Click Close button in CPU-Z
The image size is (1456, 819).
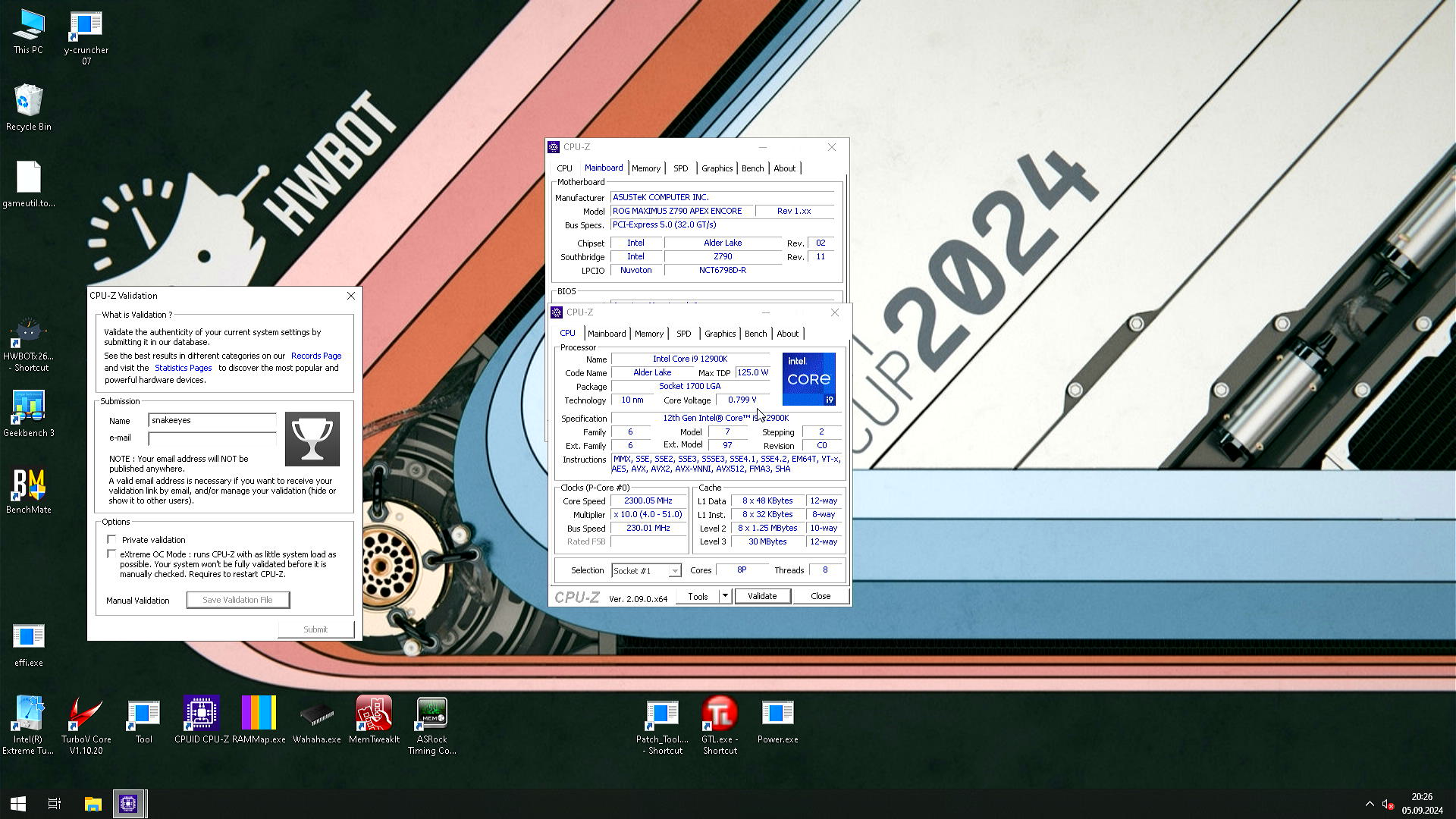coord(821,596)
